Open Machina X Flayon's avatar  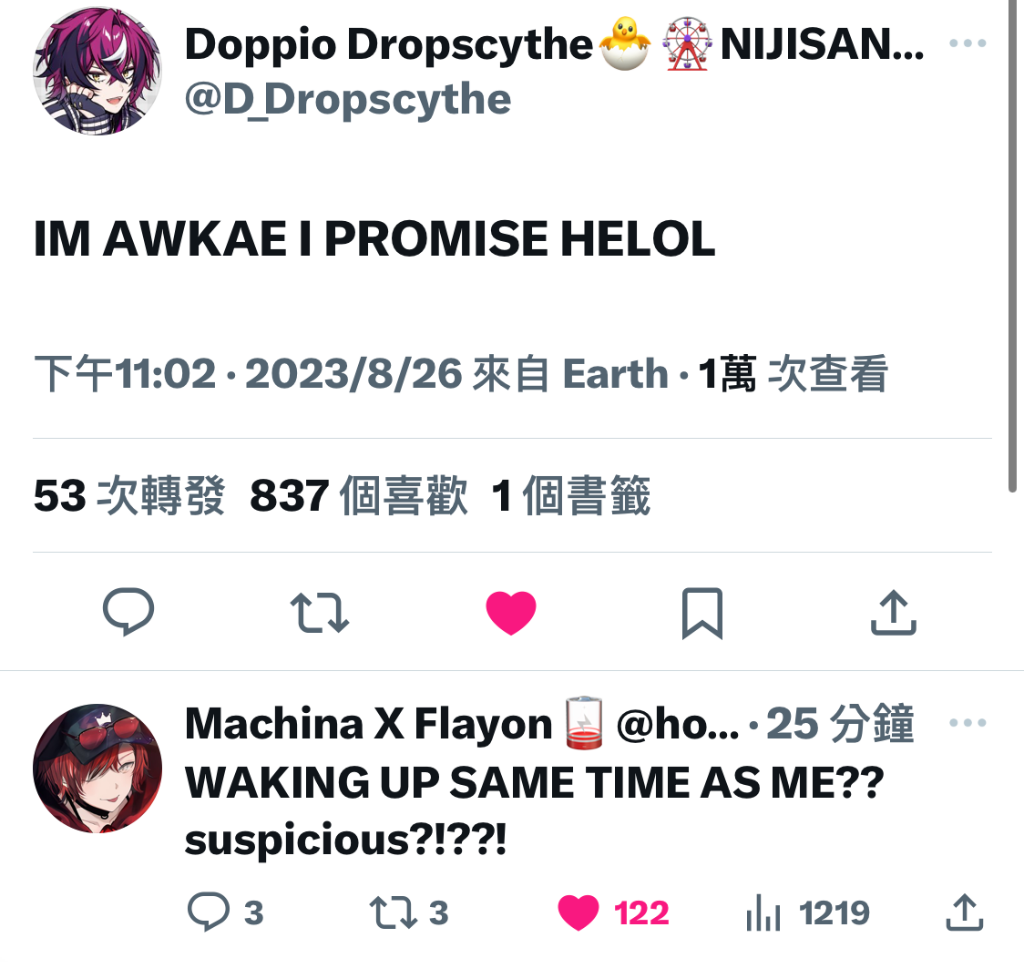(x=97, y=768)
